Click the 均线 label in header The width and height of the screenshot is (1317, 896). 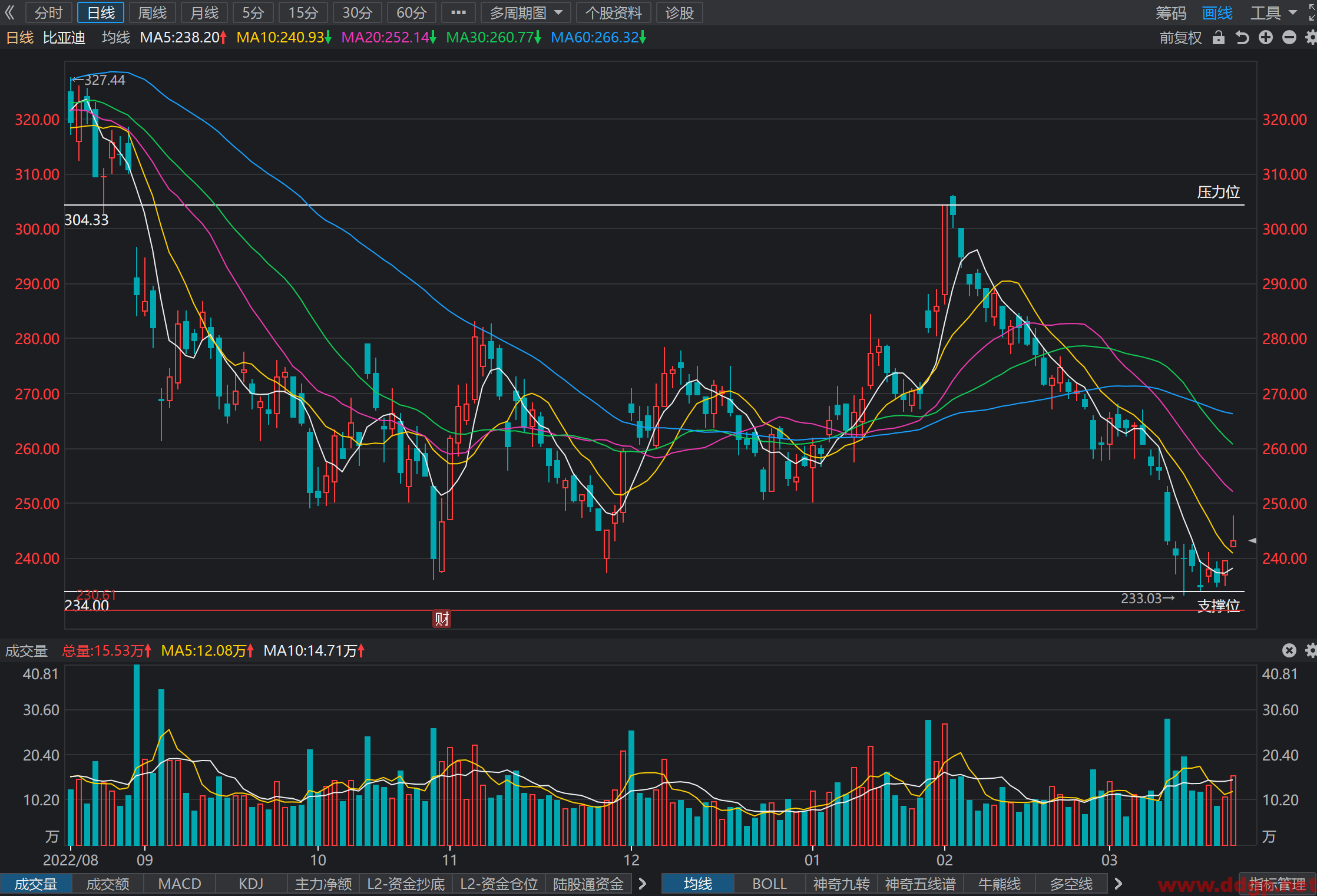click(x=115, y=37)
